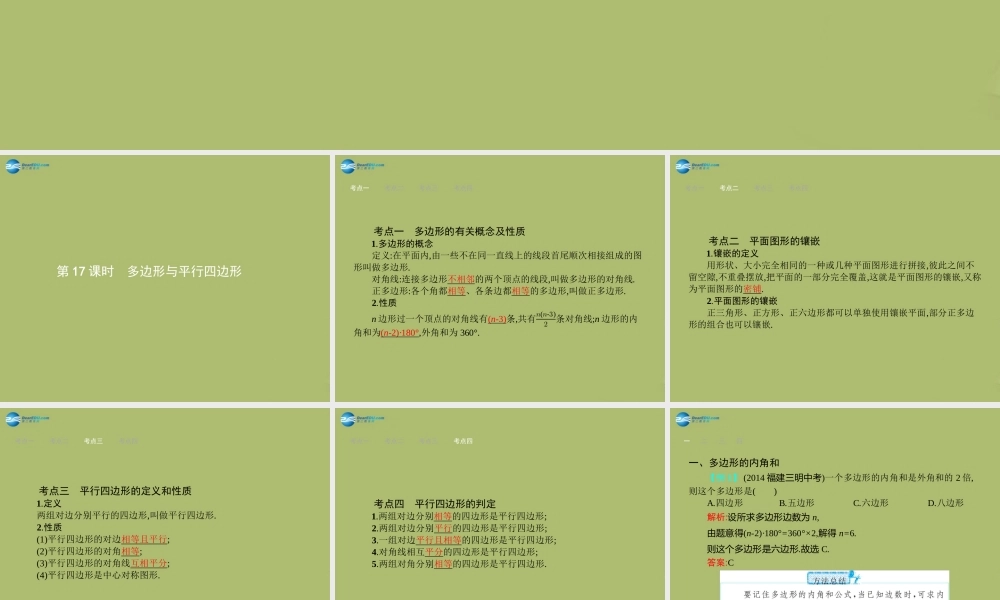Image resolution: width=1000 pixels, height=600 pixels.
Task: Click the logo on the 多边形的内角和 slide
Action: tap(697, 419)
